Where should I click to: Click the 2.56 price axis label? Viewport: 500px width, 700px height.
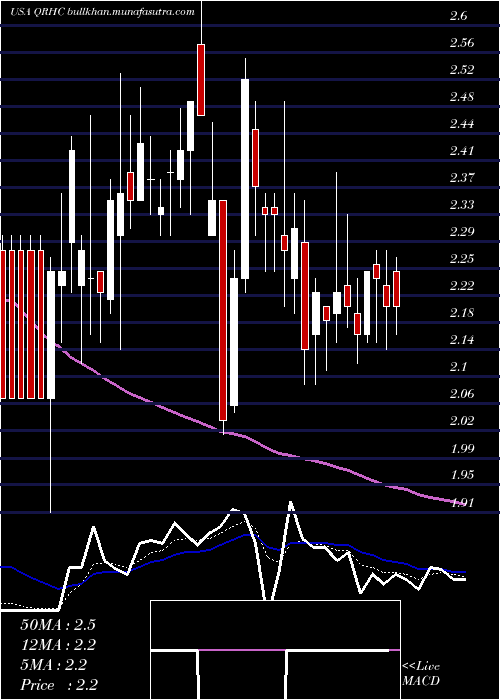click(462, 43)
